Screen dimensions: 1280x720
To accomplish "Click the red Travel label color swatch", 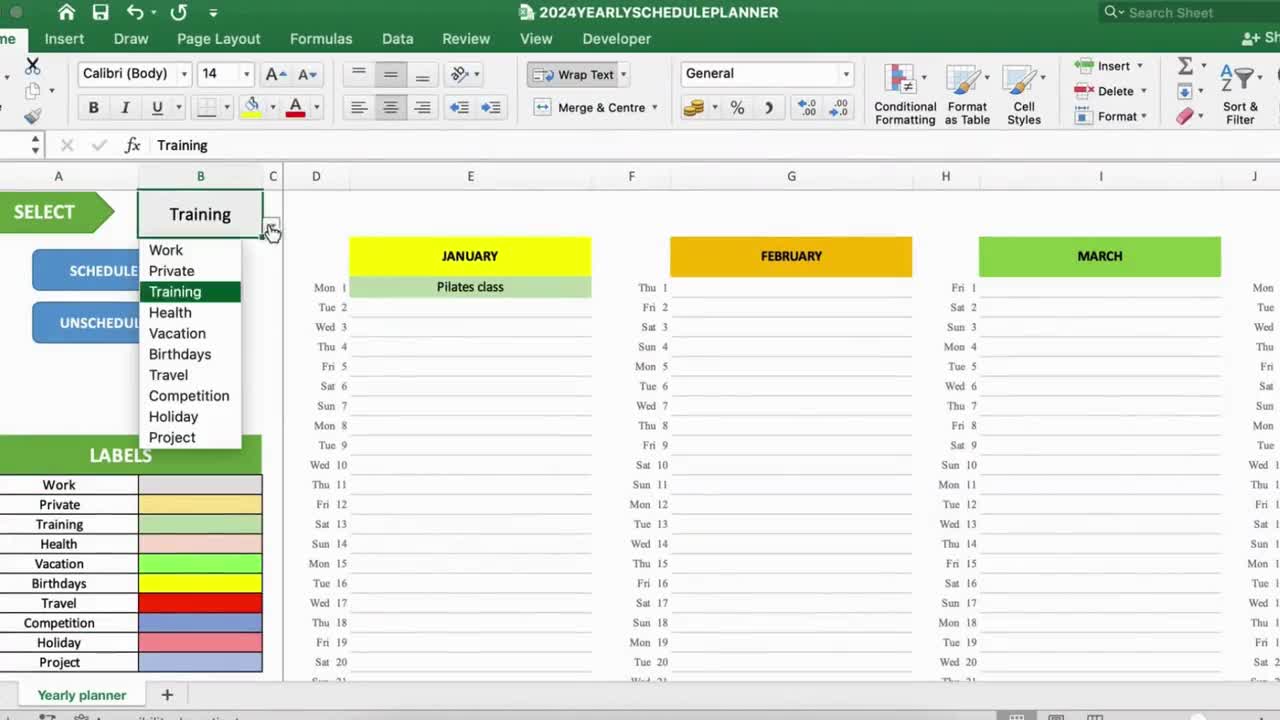I will [199, 603].
